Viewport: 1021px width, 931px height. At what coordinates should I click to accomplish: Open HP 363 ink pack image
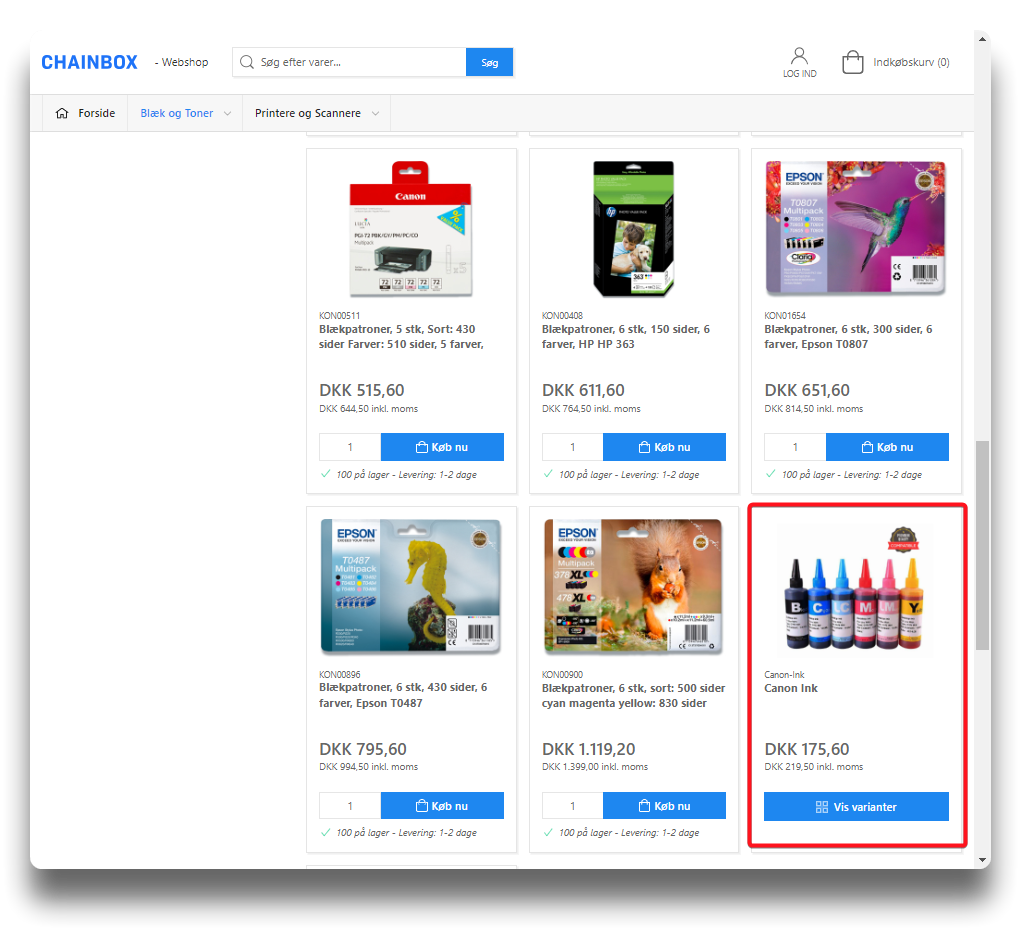[634, 229]
